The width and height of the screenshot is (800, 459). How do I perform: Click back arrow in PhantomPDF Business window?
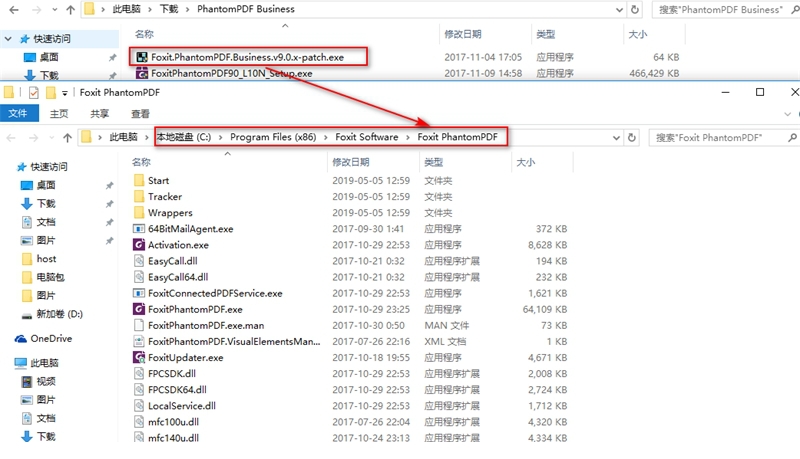point(14,9)
